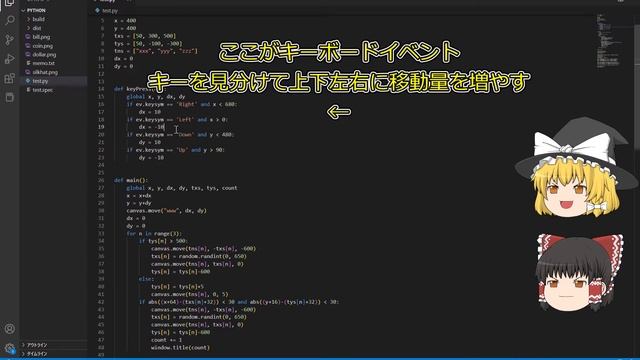Image resolution: width=640 pixels, height=360 pixels.
Task: Click the test.py breadcrumb
Action: (x=110, y=11)
